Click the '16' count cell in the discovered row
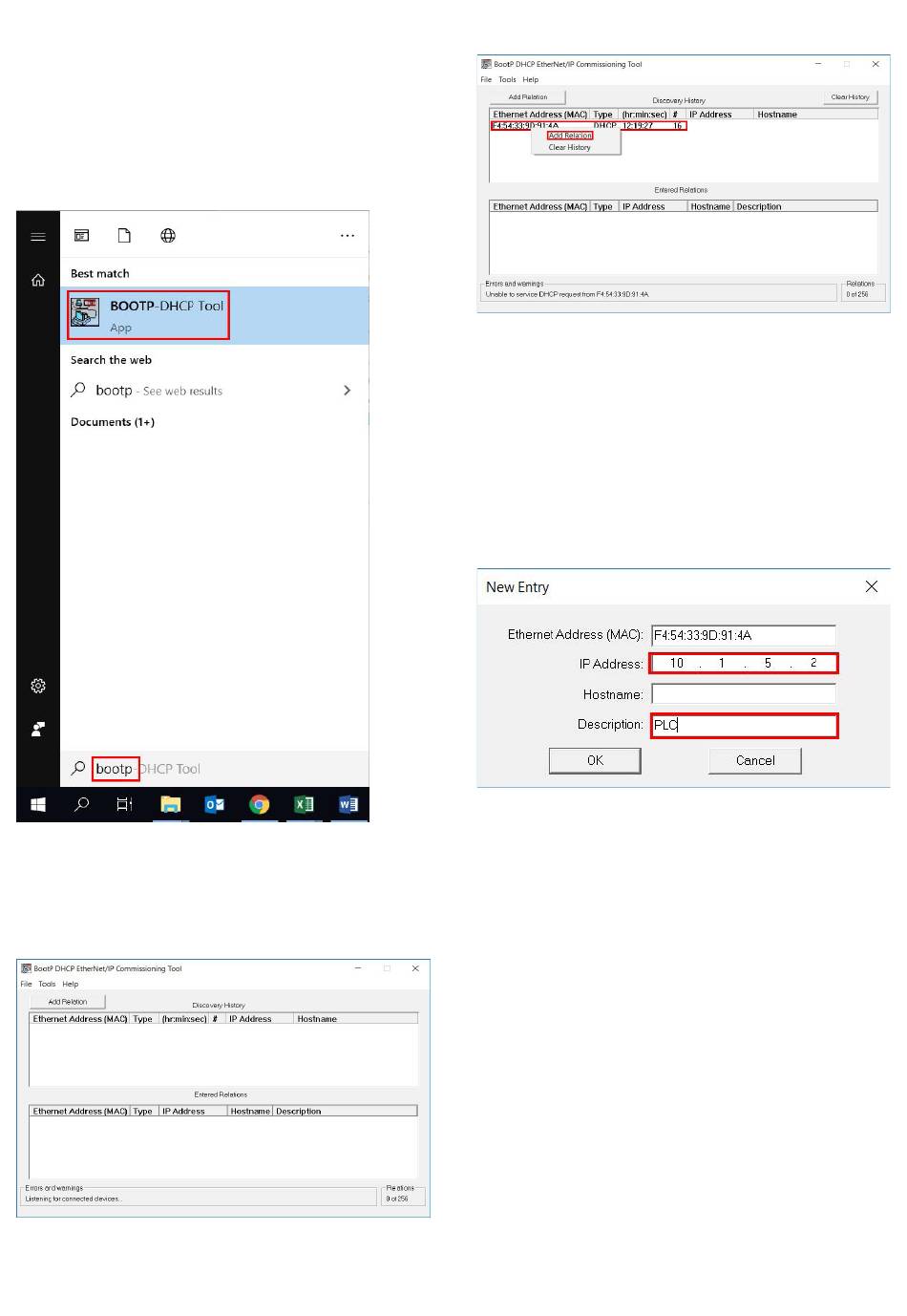This screenshot has height=1316, width=907. 678,125
